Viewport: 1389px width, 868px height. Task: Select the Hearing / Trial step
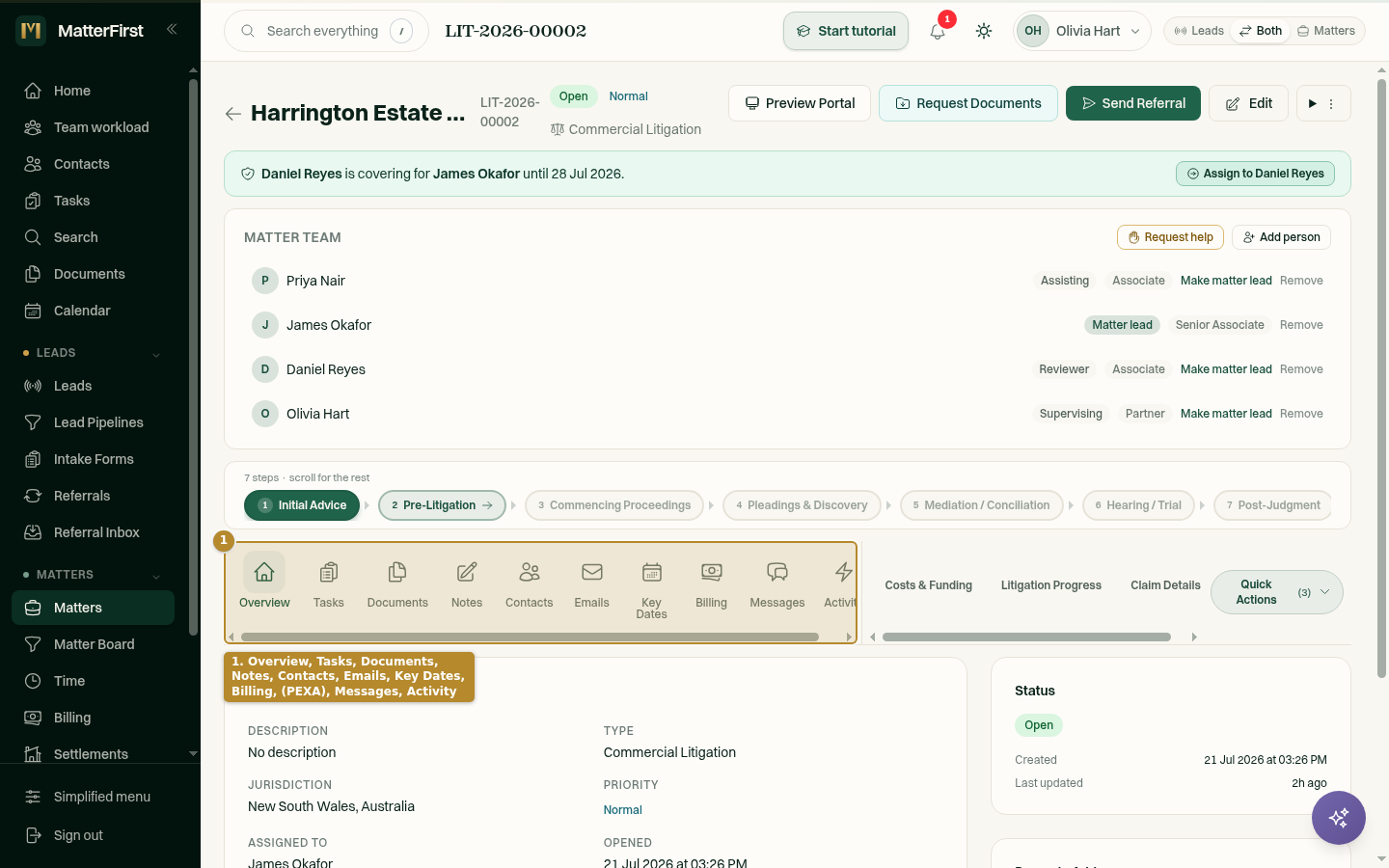(1138, 505)
